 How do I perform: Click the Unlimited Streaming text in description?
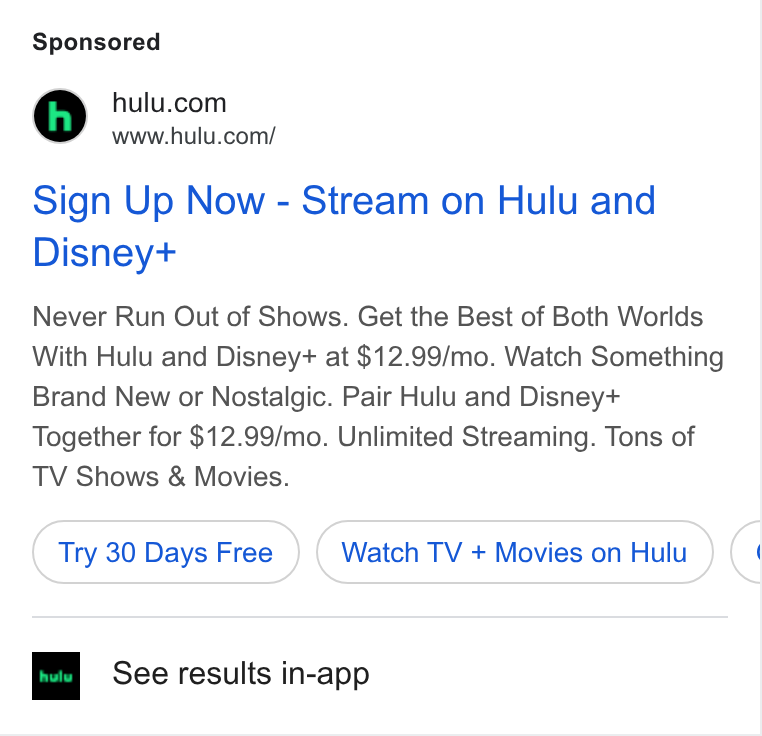coord(467,437)
